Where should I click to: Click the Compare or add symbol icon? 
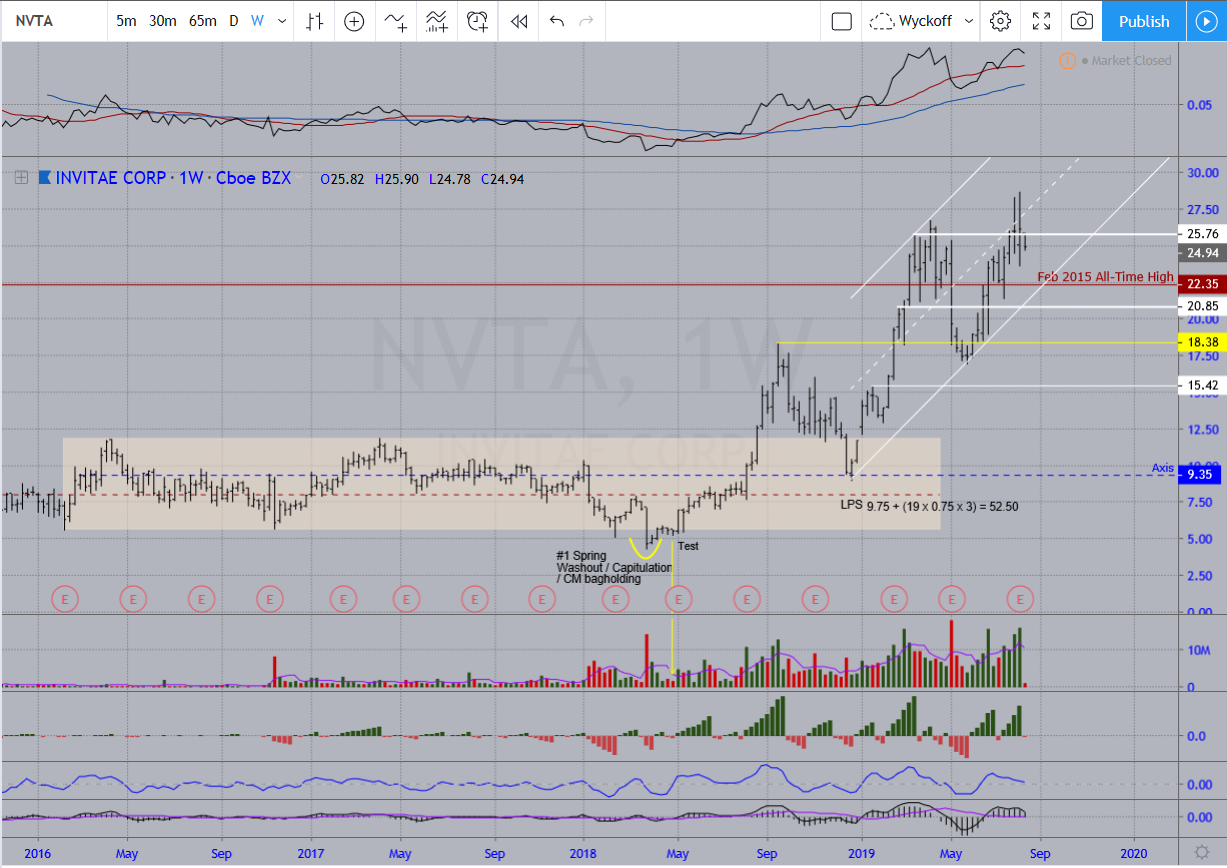pyautogui.click(x=354, y=21)
